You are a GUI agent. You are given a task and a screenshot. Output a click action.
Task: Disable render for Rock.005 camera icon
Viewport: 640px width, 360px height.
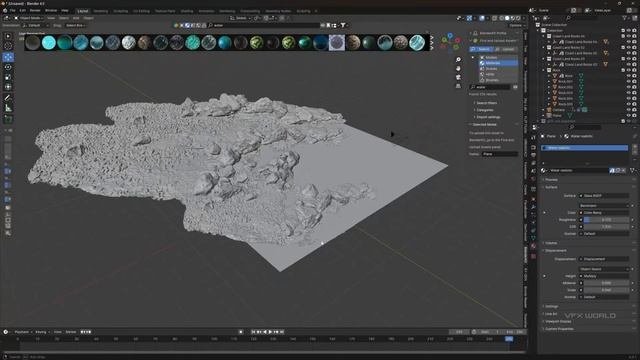coord(634,104)
